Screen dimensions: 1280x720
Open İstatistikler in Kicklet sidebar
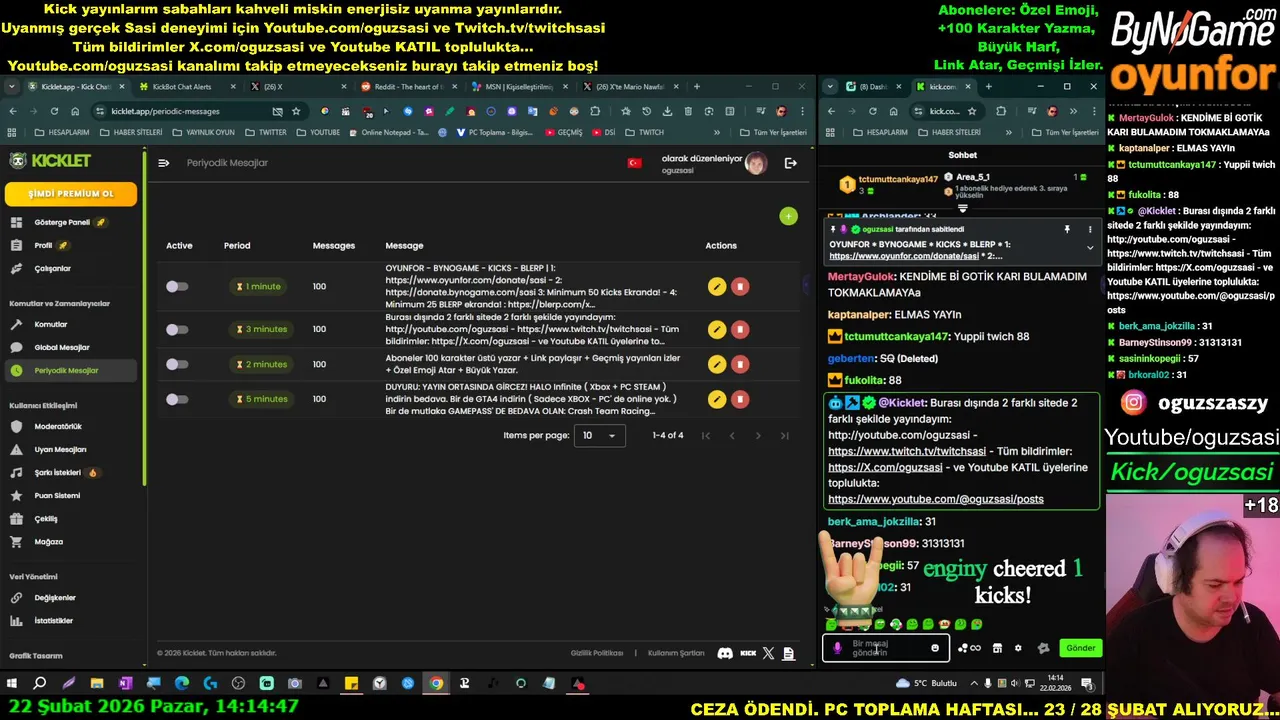tap(53, 621)
